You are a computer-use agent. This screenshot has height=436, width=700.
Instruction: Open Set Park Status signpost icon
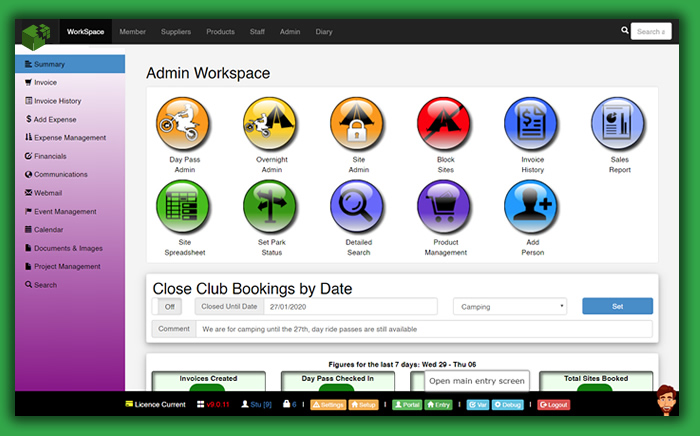[270, 207]
